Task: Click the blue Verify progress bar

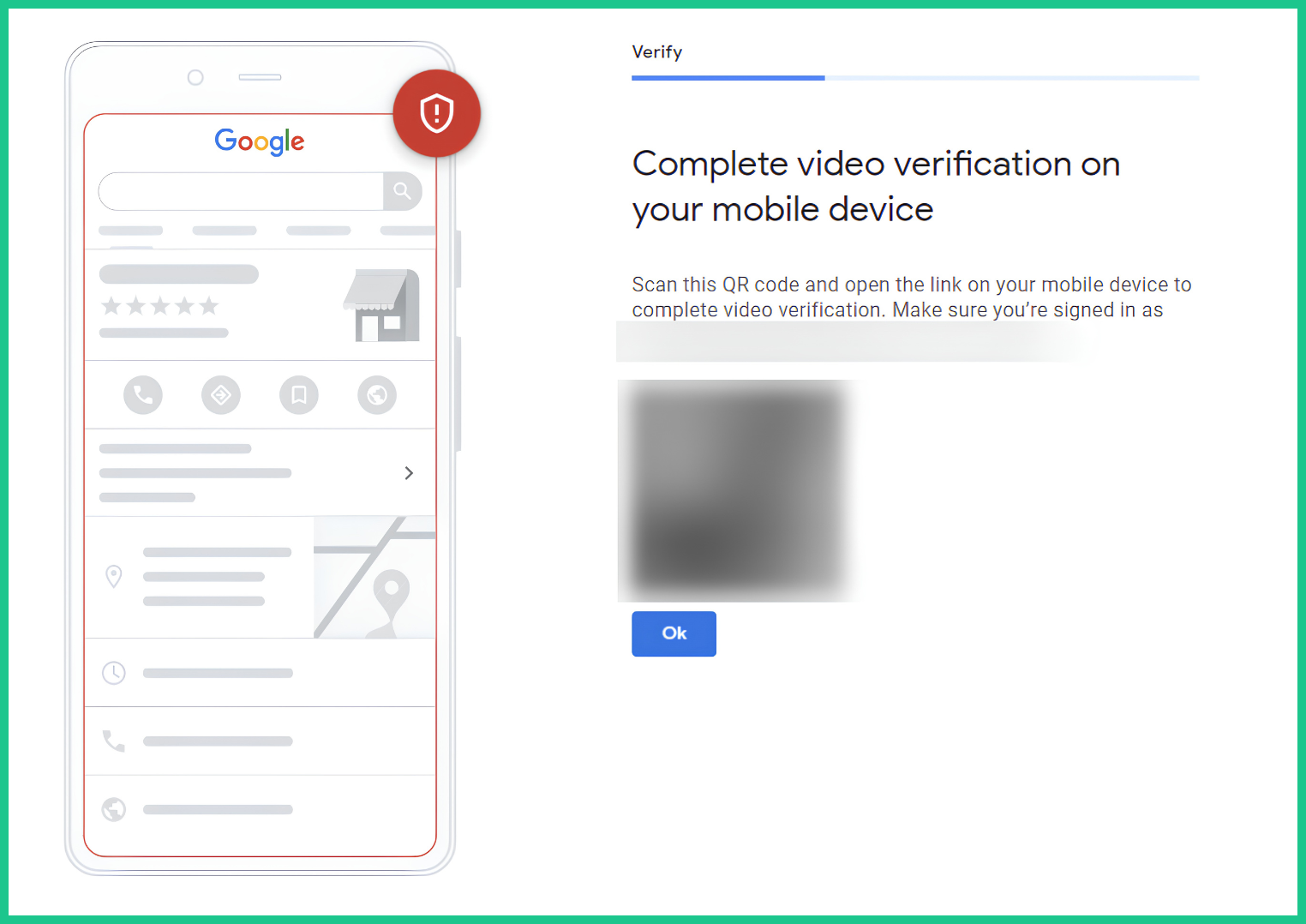Action: 728,78
